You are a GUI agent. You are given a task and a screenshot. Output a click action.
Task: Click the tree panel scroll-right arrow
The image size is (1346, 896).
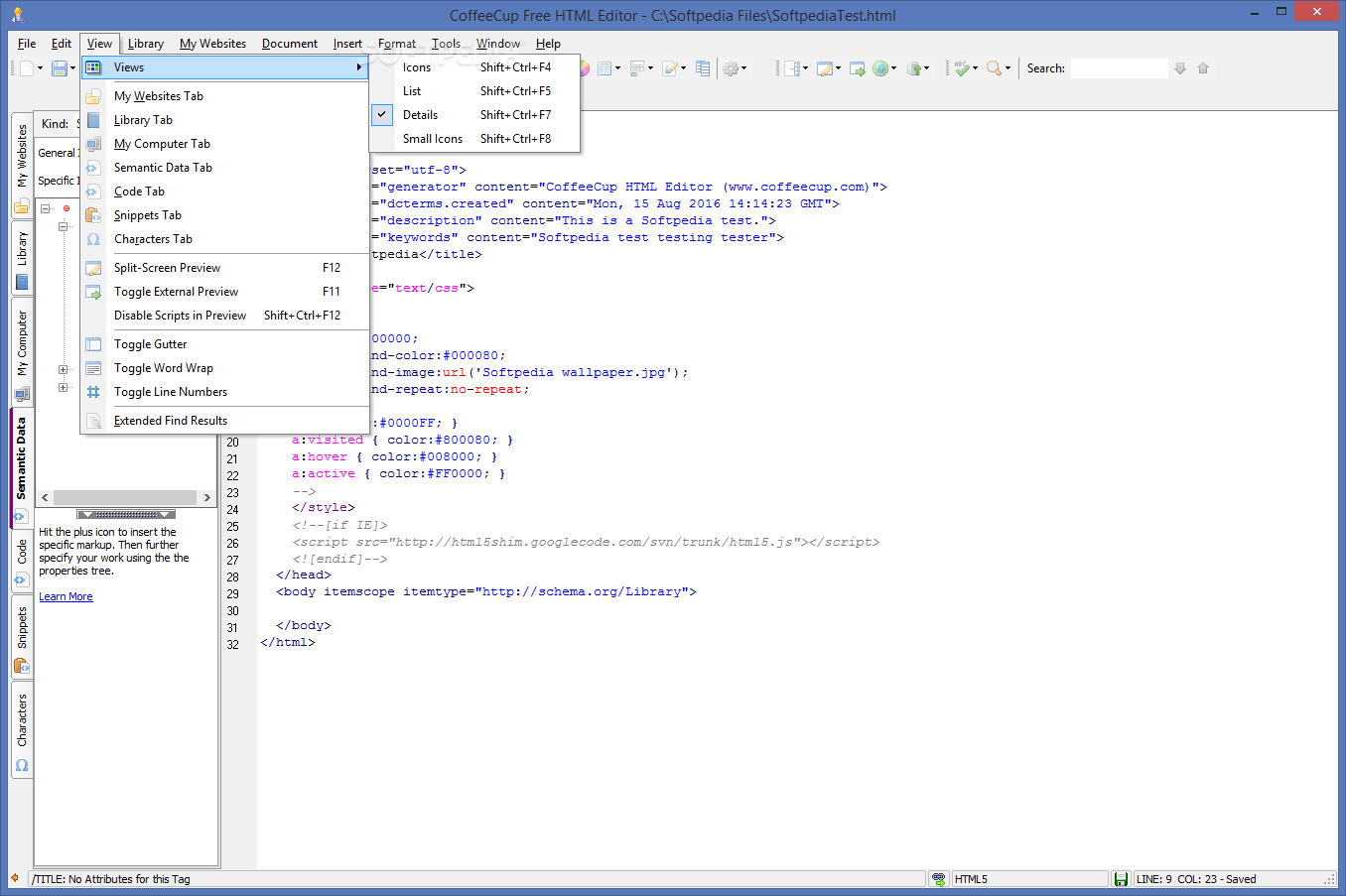(206, 497)
